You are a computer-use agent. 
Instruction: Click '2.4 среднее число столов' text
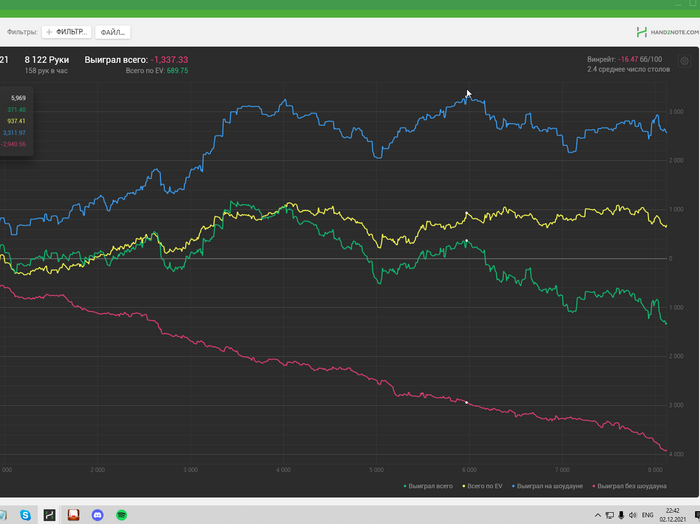click(628, 69)
